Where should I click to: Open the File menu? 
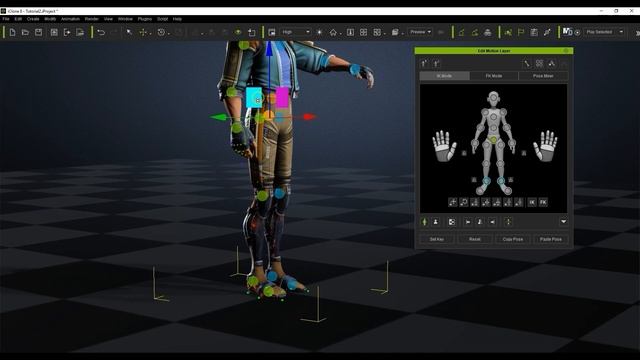pos(6,19)
